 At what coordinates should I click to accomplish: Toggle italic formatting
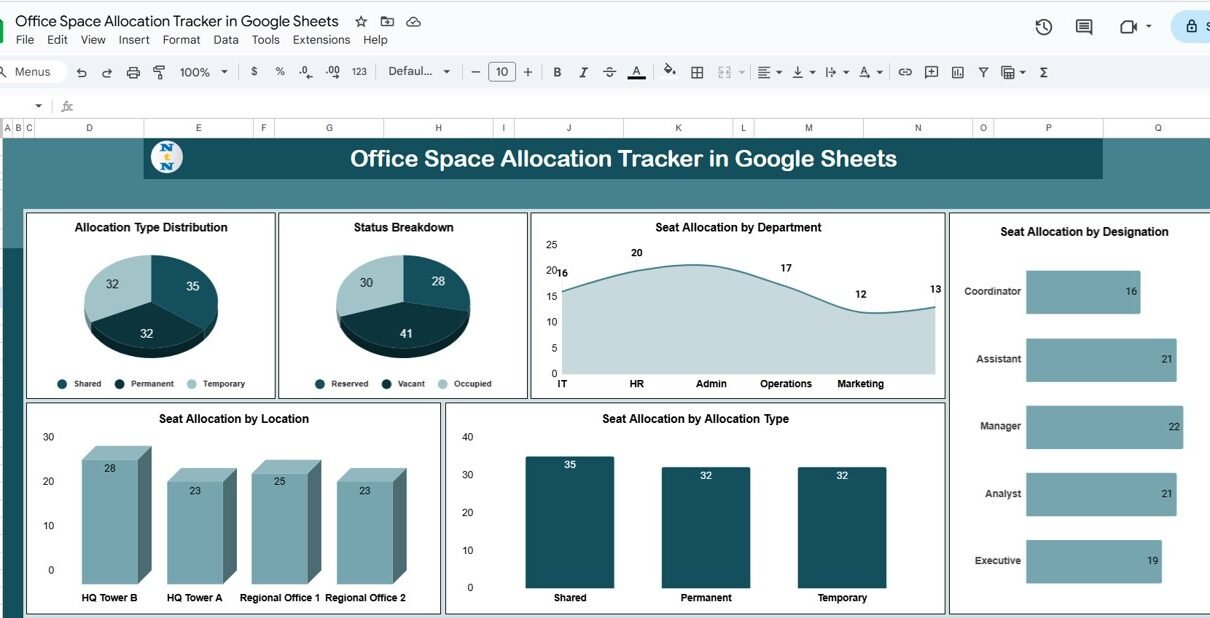pyautogui.click(x=583, y=72)
